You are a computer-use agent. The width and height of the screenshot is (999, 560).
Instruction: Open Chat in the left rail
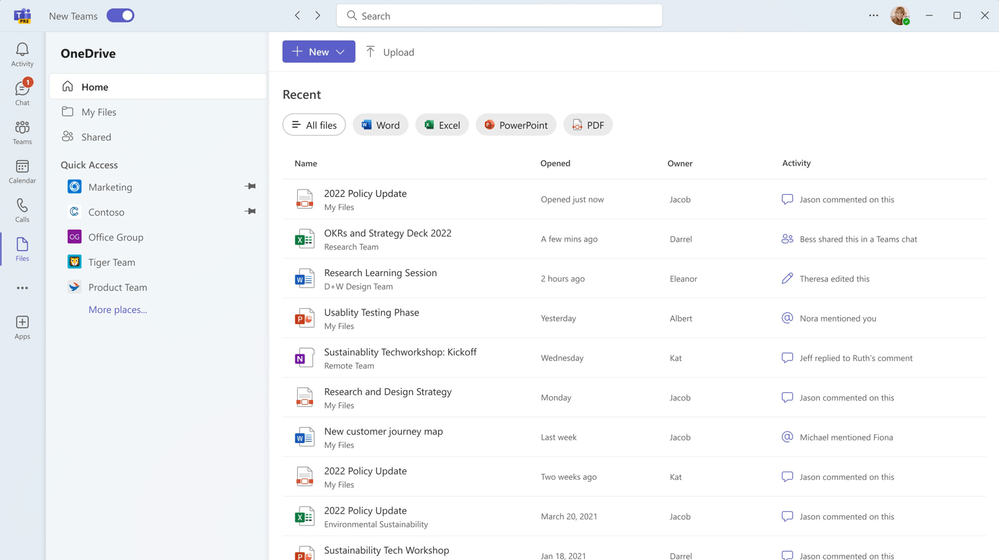pos(22,93)
